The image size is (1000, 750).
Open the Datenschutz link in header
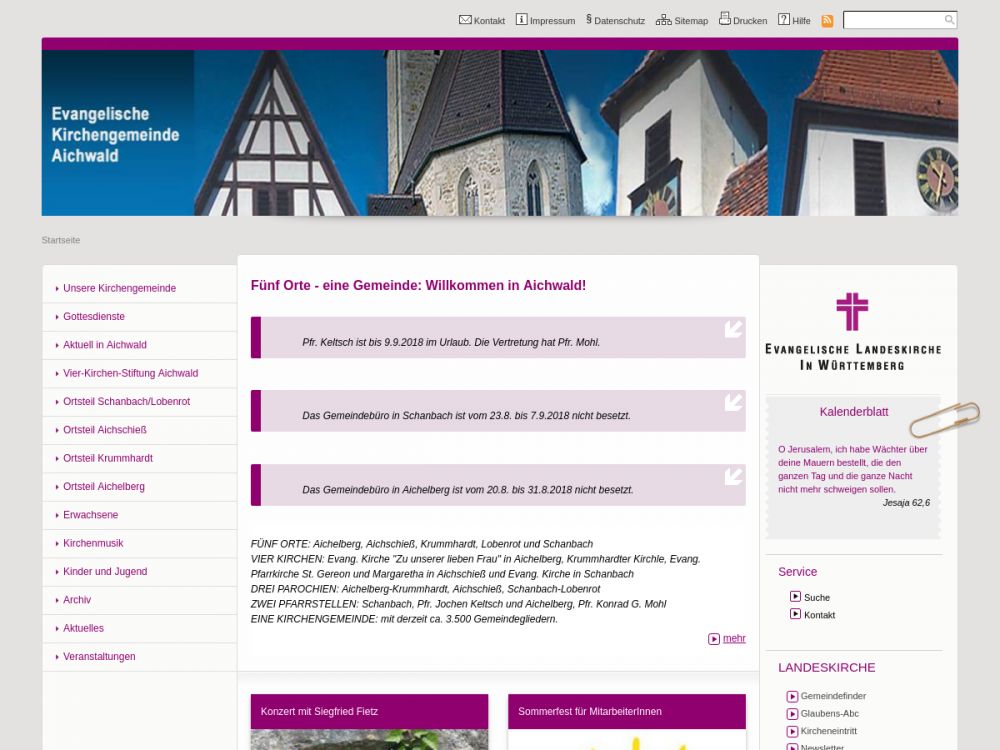click(x=619, y=21)
